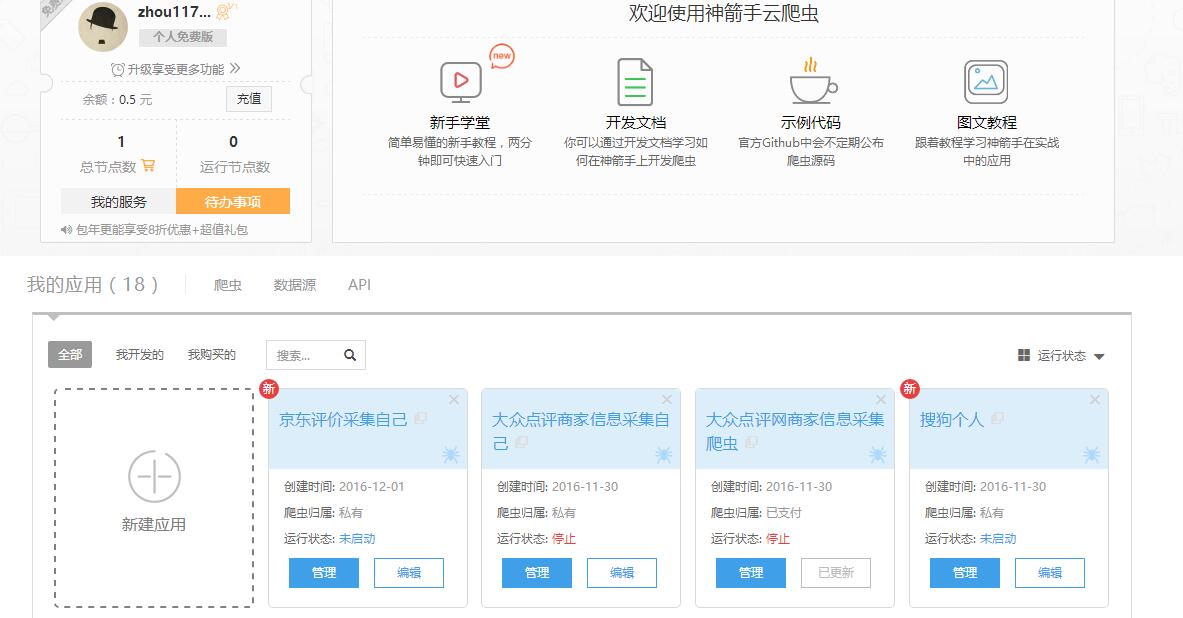Click 管理 on 大众点评网商家信息采集爬虫 card

tap(751, 573)
